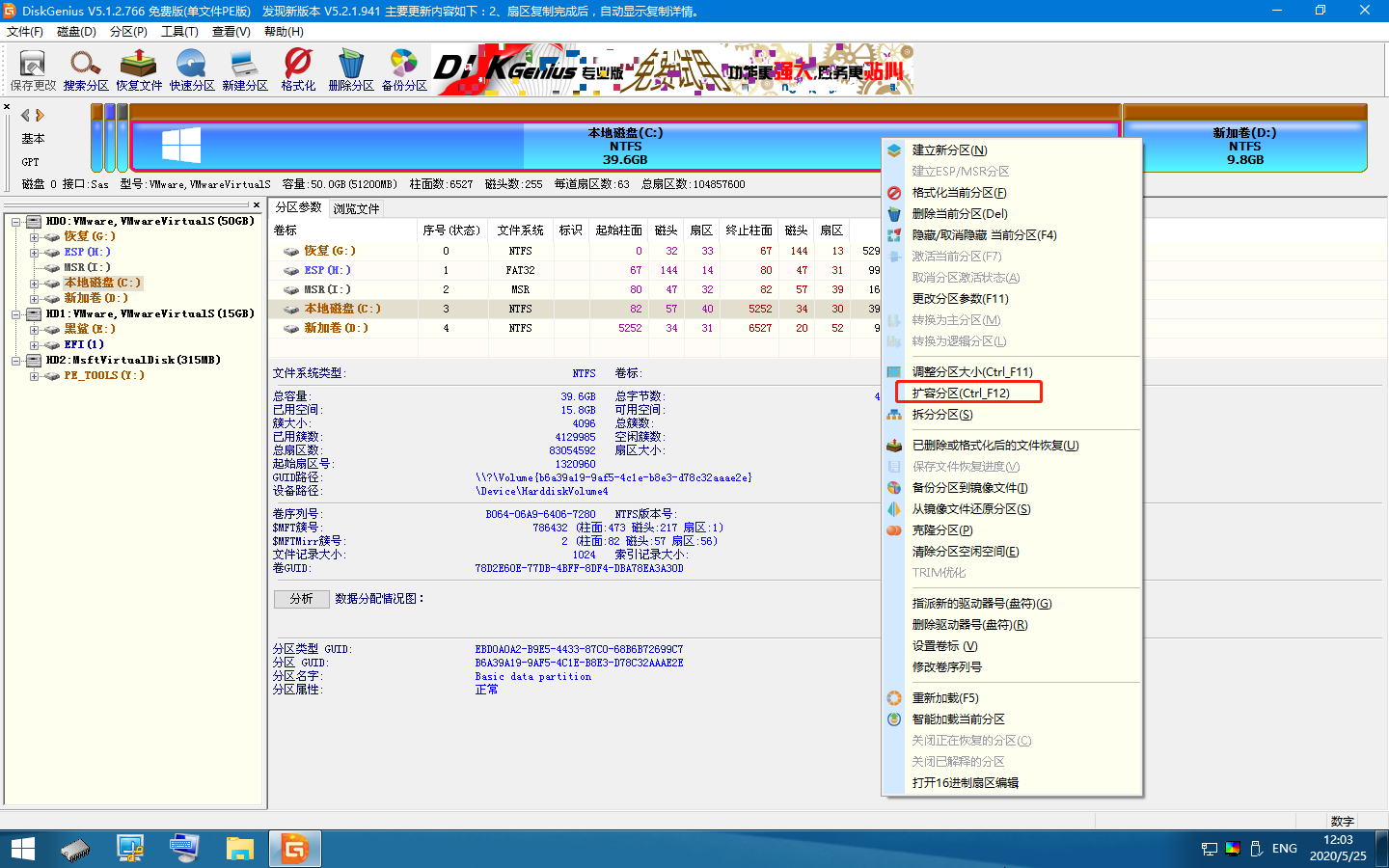Open the 工具(T) menu
The width and height of the screenshot is (1389, 868).
(x=179, y=32)
